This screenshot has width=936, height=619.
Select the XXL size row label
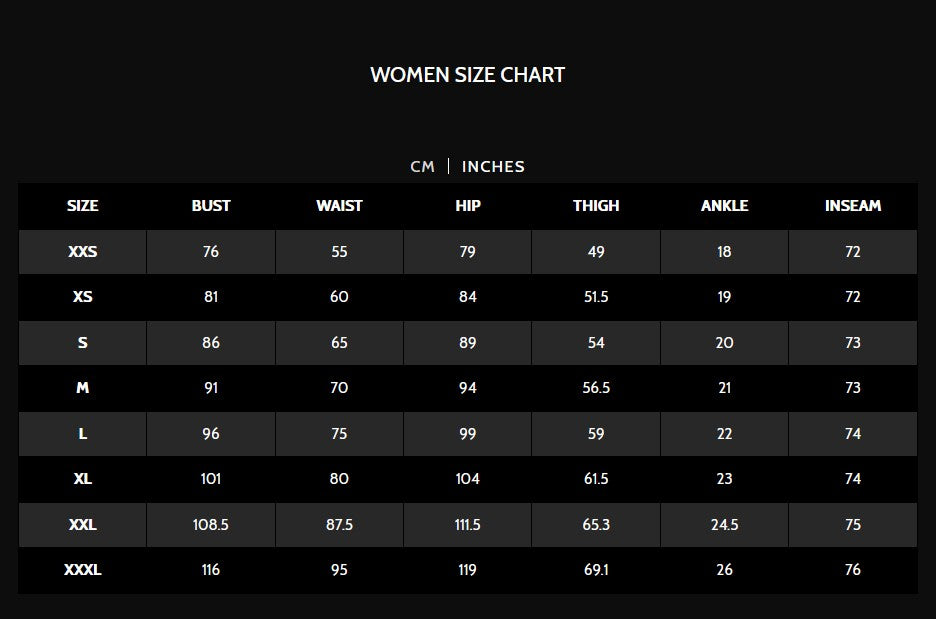(83, 525)
